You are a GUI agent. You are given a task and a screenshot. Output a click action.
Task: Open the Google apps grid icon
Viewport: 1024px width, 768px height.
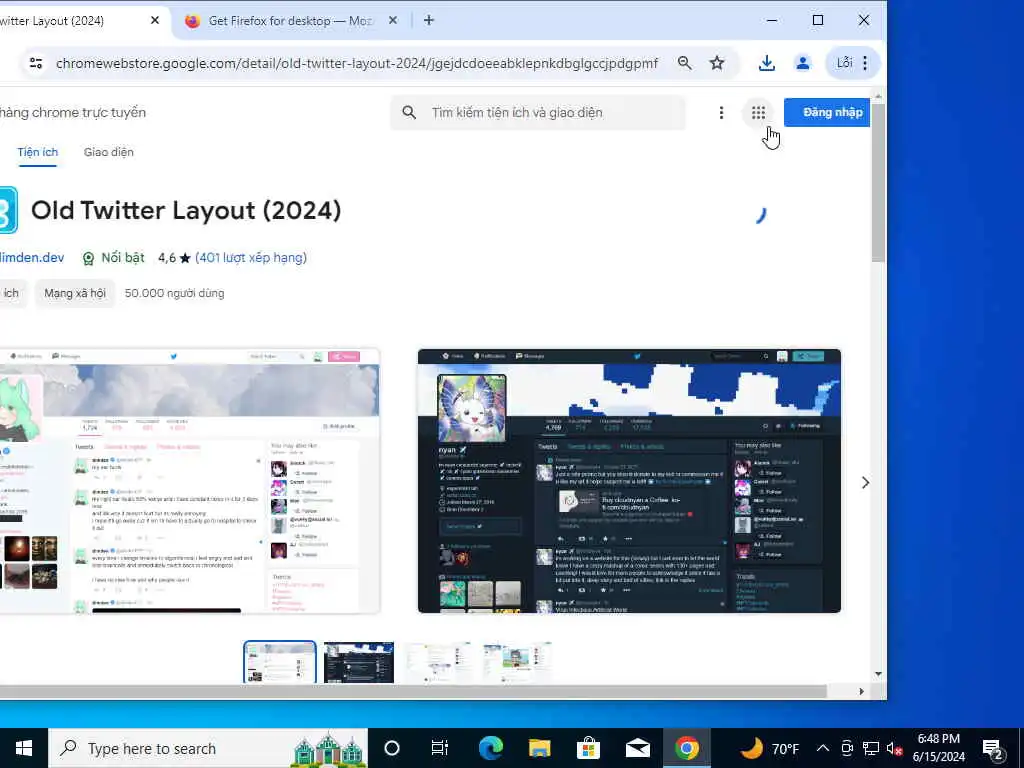tap(758, 113)
